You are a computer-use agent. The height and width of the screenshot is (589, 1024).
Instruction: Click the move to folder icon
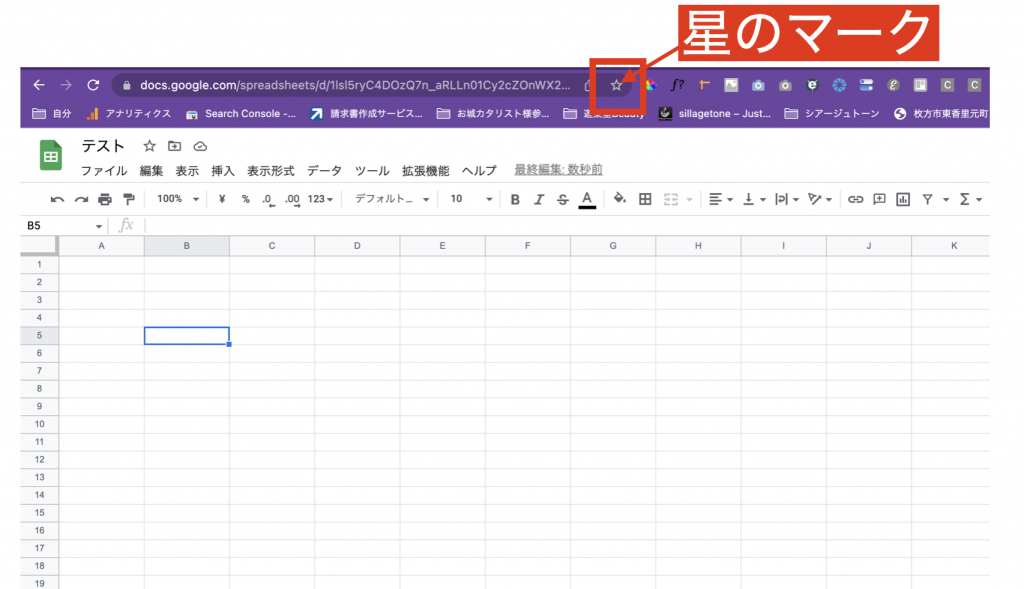click(x=174, y=146)
